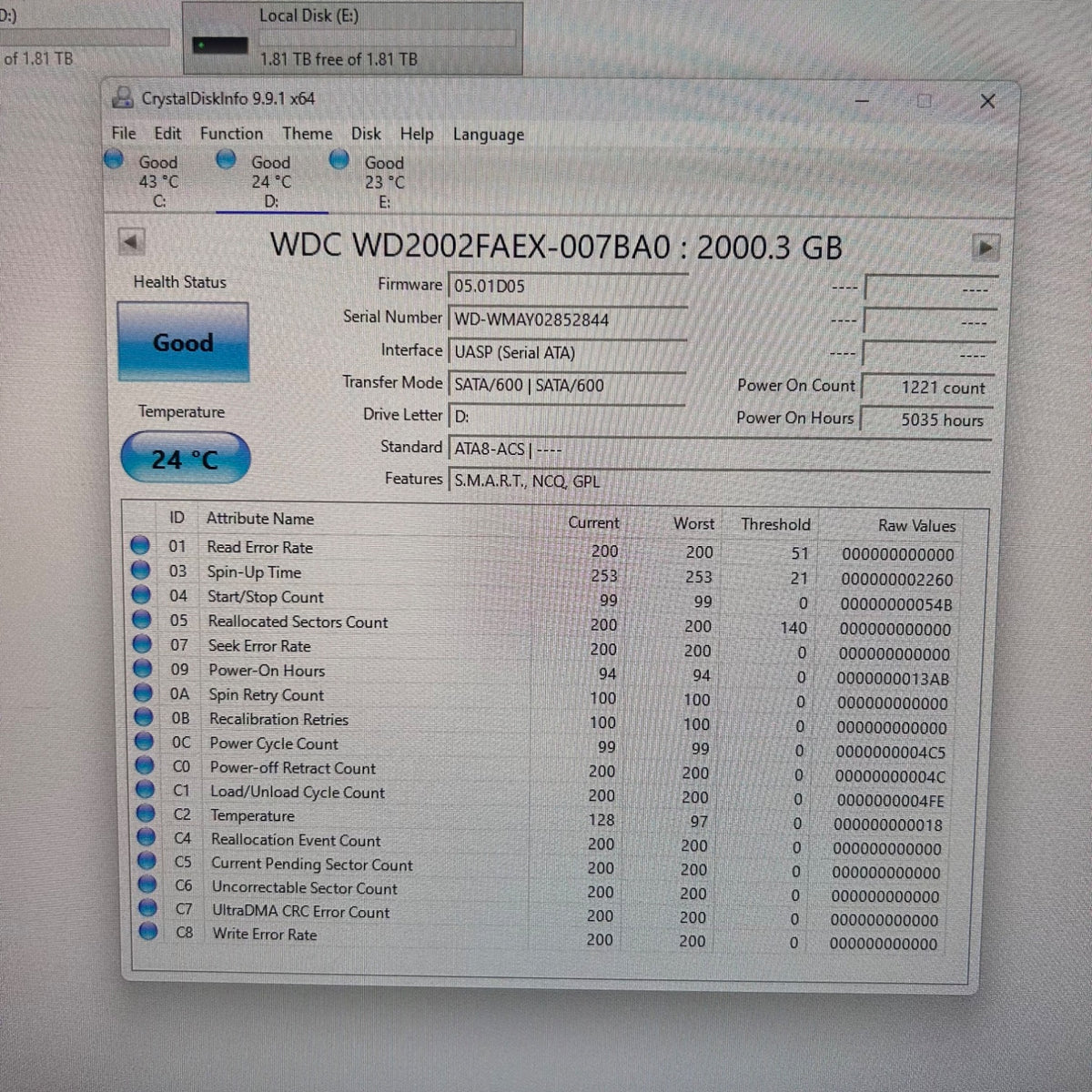Open the Edit menu

(x=167, y=133)
